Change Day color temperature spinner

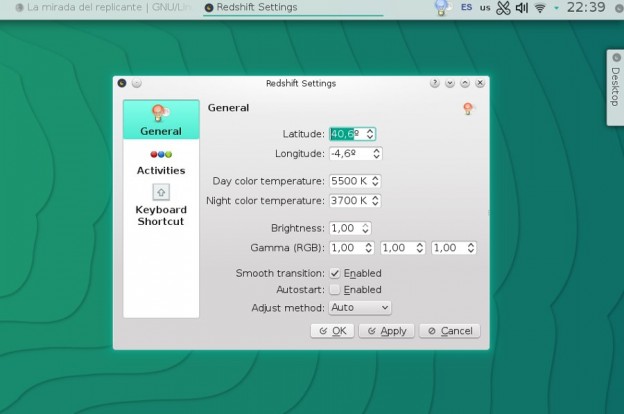click(375, 181)
